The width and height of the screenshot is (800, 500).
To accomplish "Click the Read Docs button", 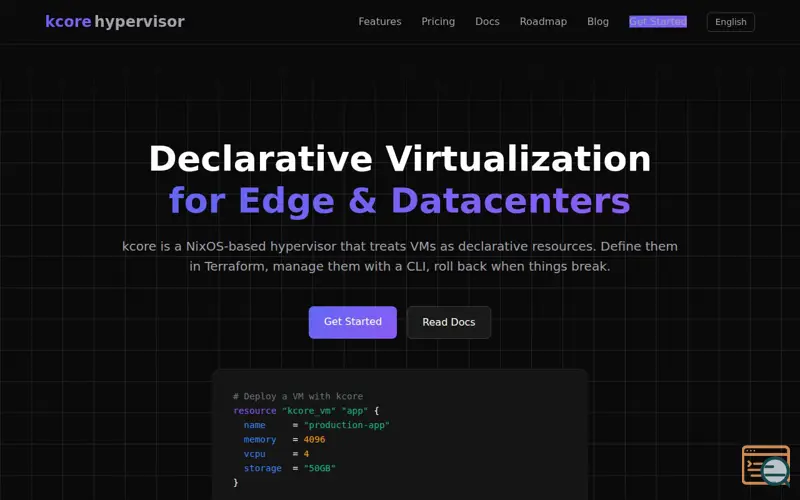I will (448, 322).
